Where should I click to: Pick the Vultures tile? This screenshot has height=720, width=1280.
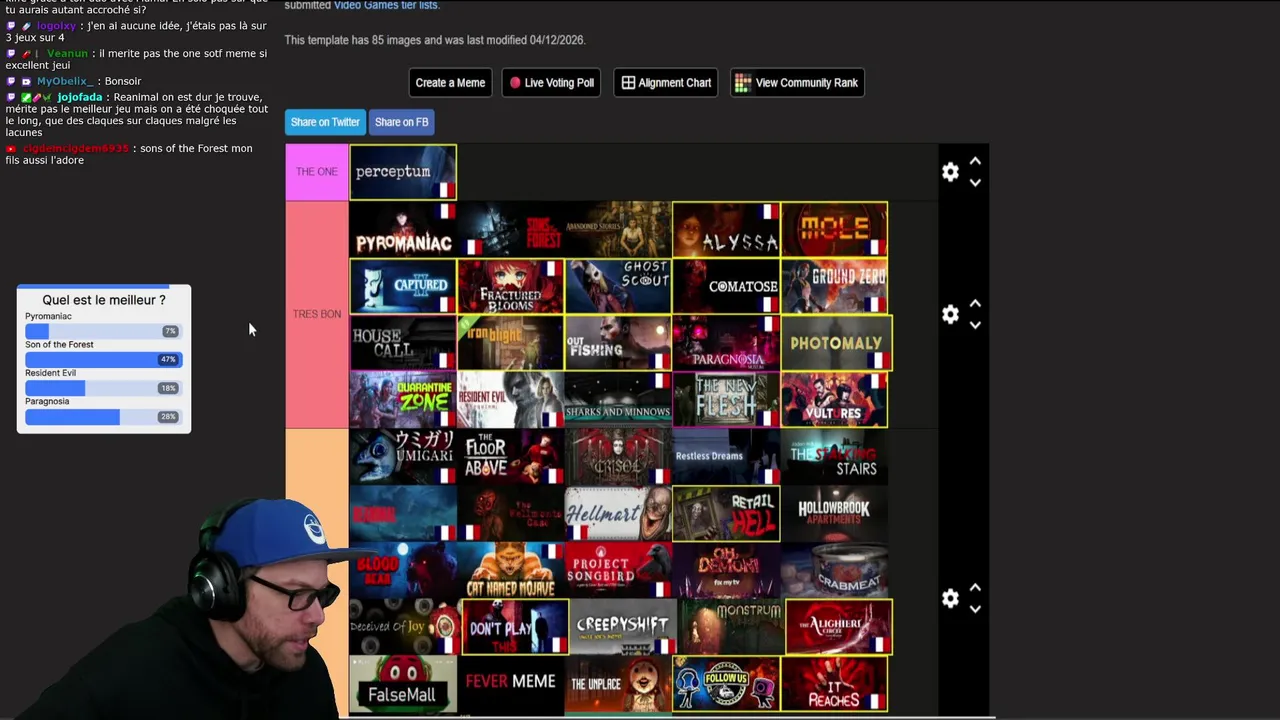point(834,400)
